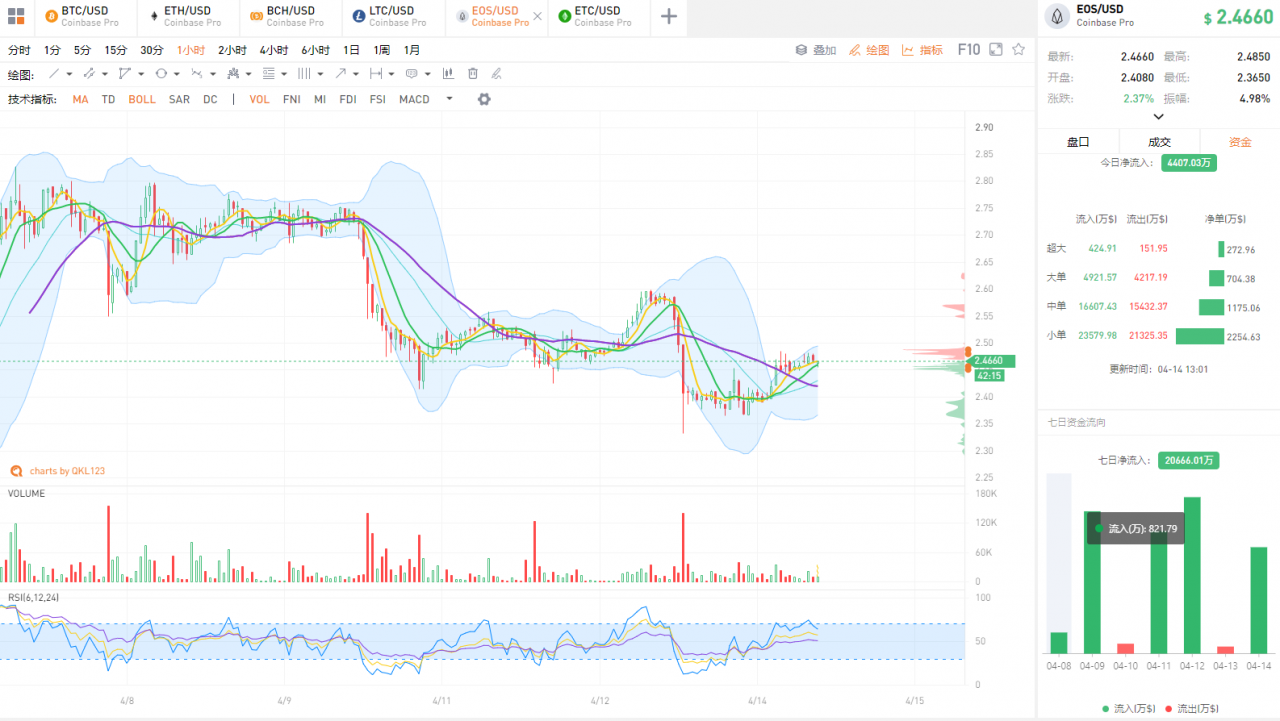Click the EOS coin logo in side panel
The width and height of the screenshot is (1280, 721).
pos(1057,16)
